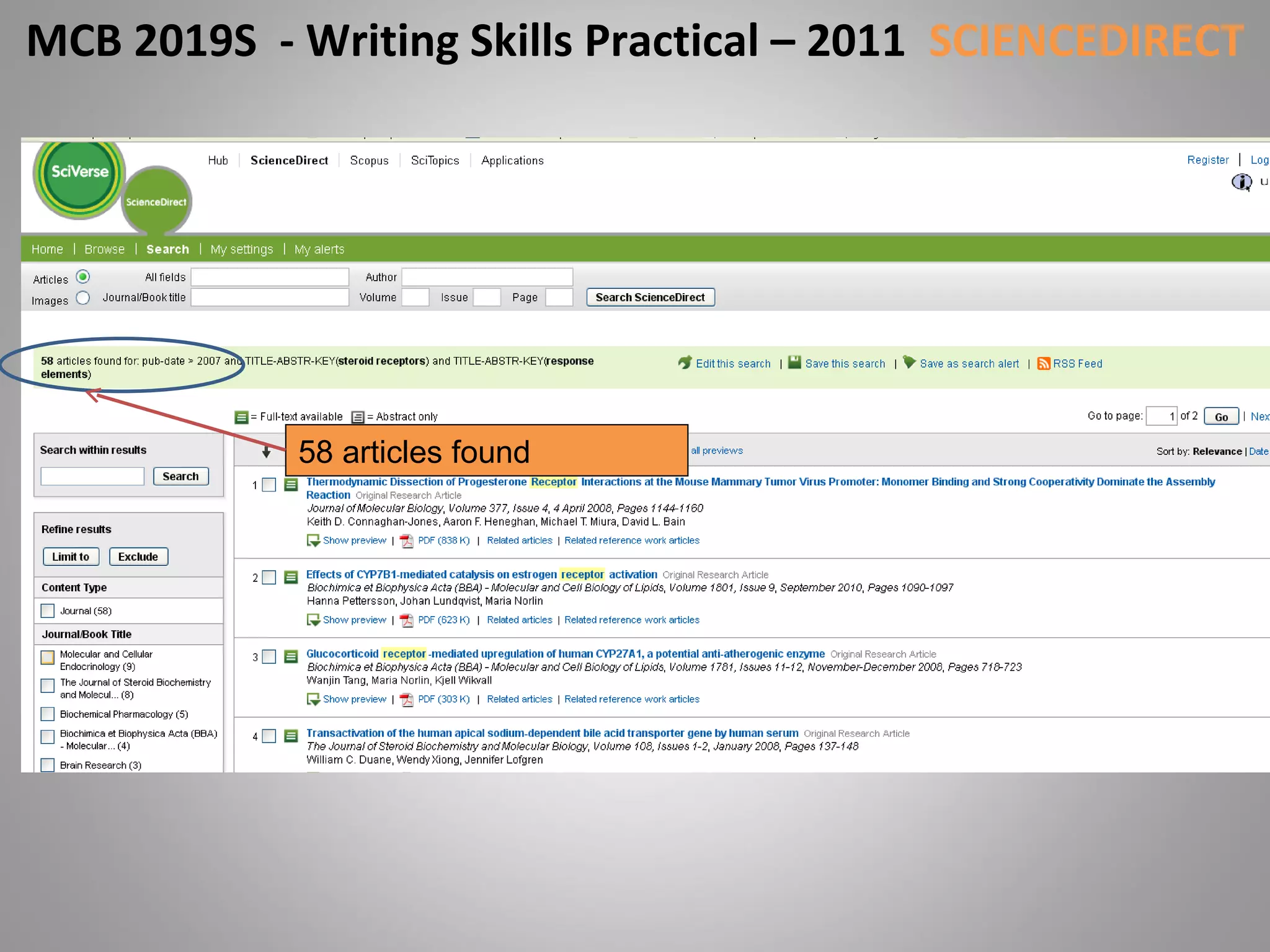Check Molecular and Cellular Endocrinology (9) filter

[x=48, y=657]
